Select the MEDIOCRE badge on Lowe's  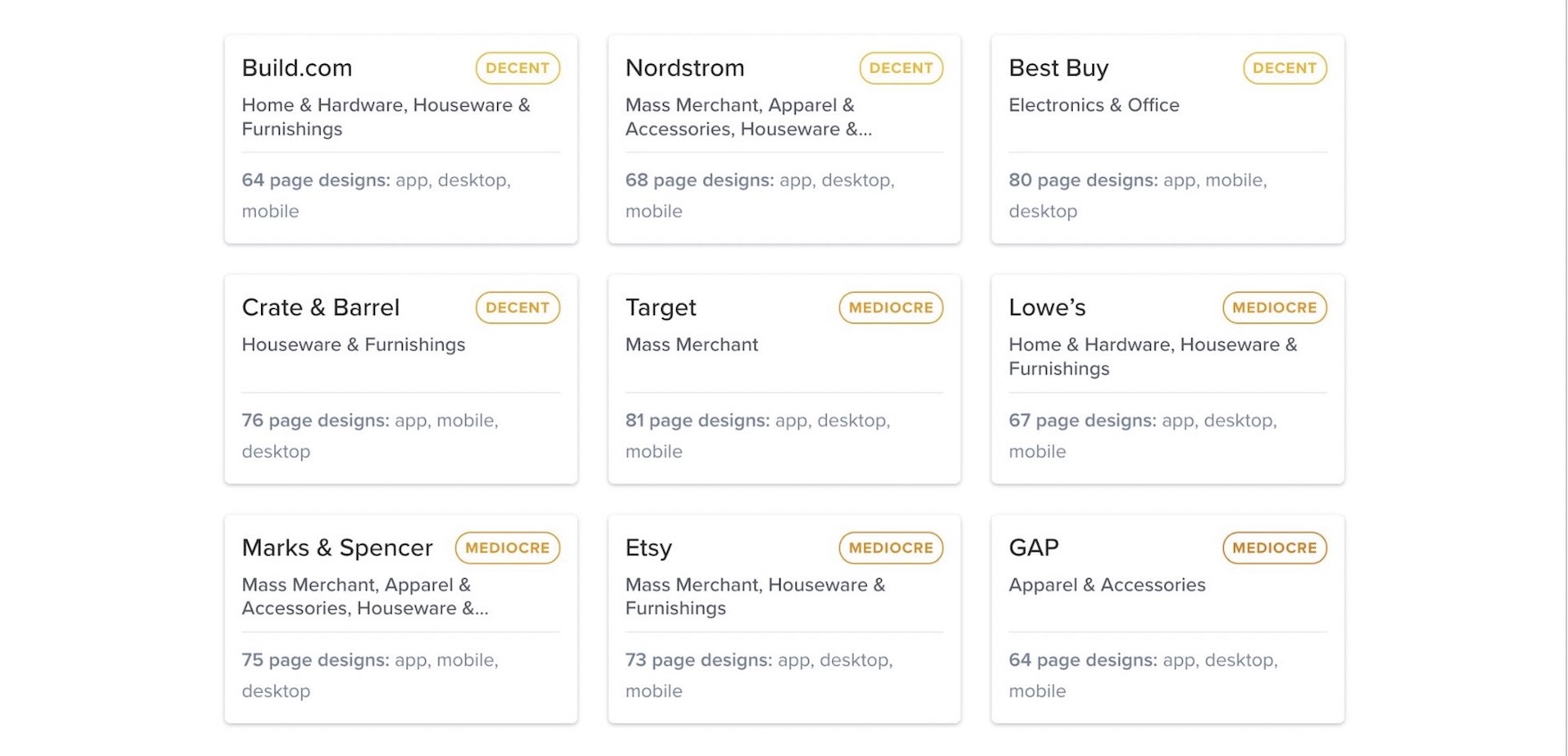[x=1274, y=308]
